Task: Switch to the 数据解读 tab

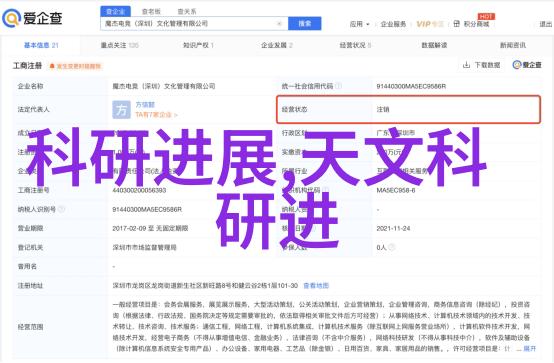Action: 434,45
